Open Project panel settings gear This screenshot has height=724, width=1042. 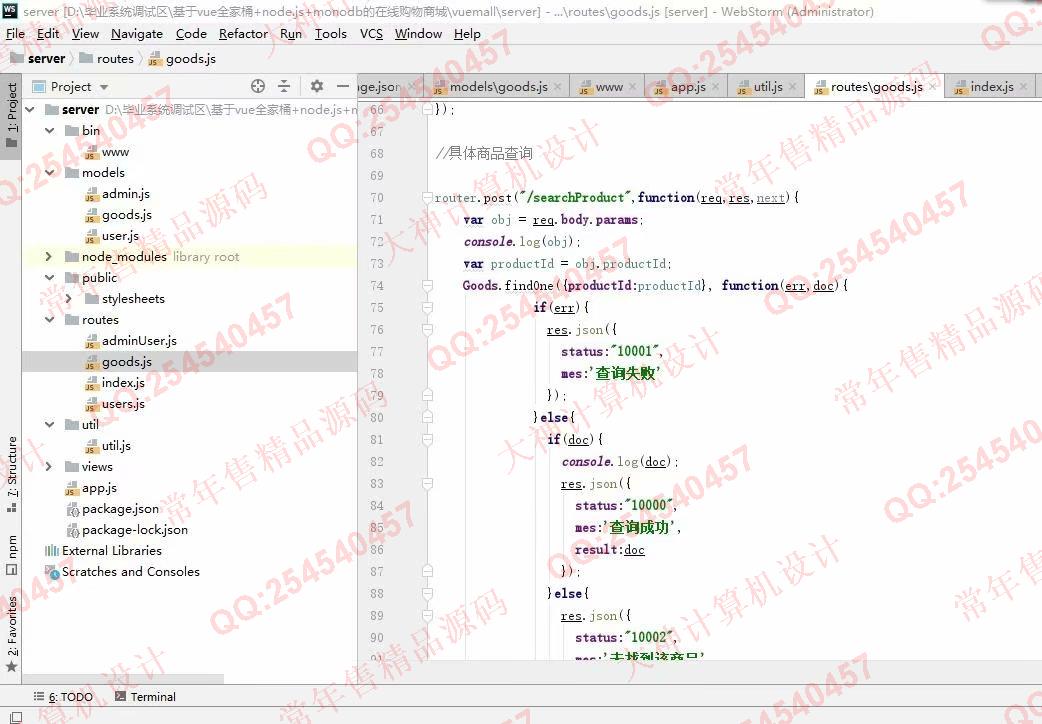317,86
